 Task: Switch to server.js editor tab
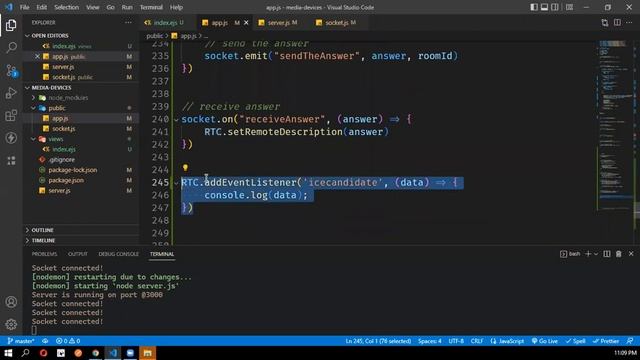click(x=279, y=22)
